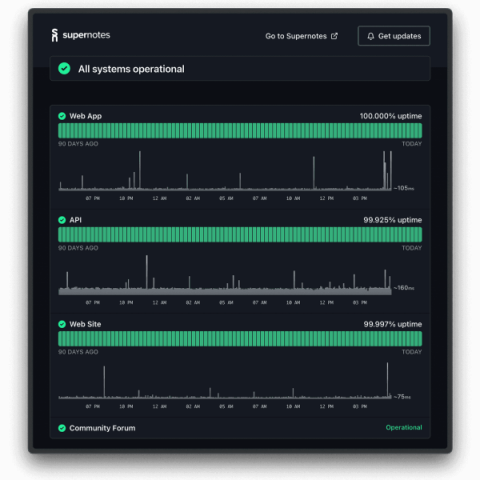Click the ~105ms latency label
The width and height of the screenshot is (480, 480).
(404, 188)
